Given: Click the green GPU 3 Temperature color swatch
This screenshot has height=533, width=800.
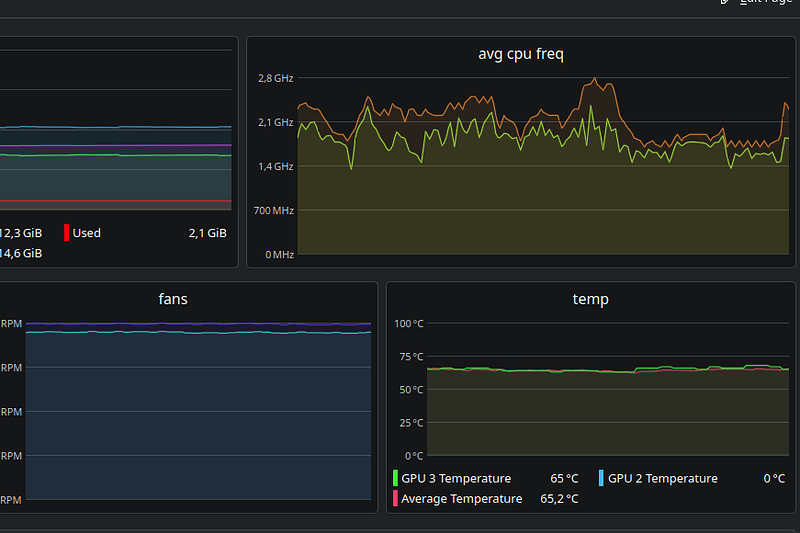Looking at the screenshot, I should [395, 478].
